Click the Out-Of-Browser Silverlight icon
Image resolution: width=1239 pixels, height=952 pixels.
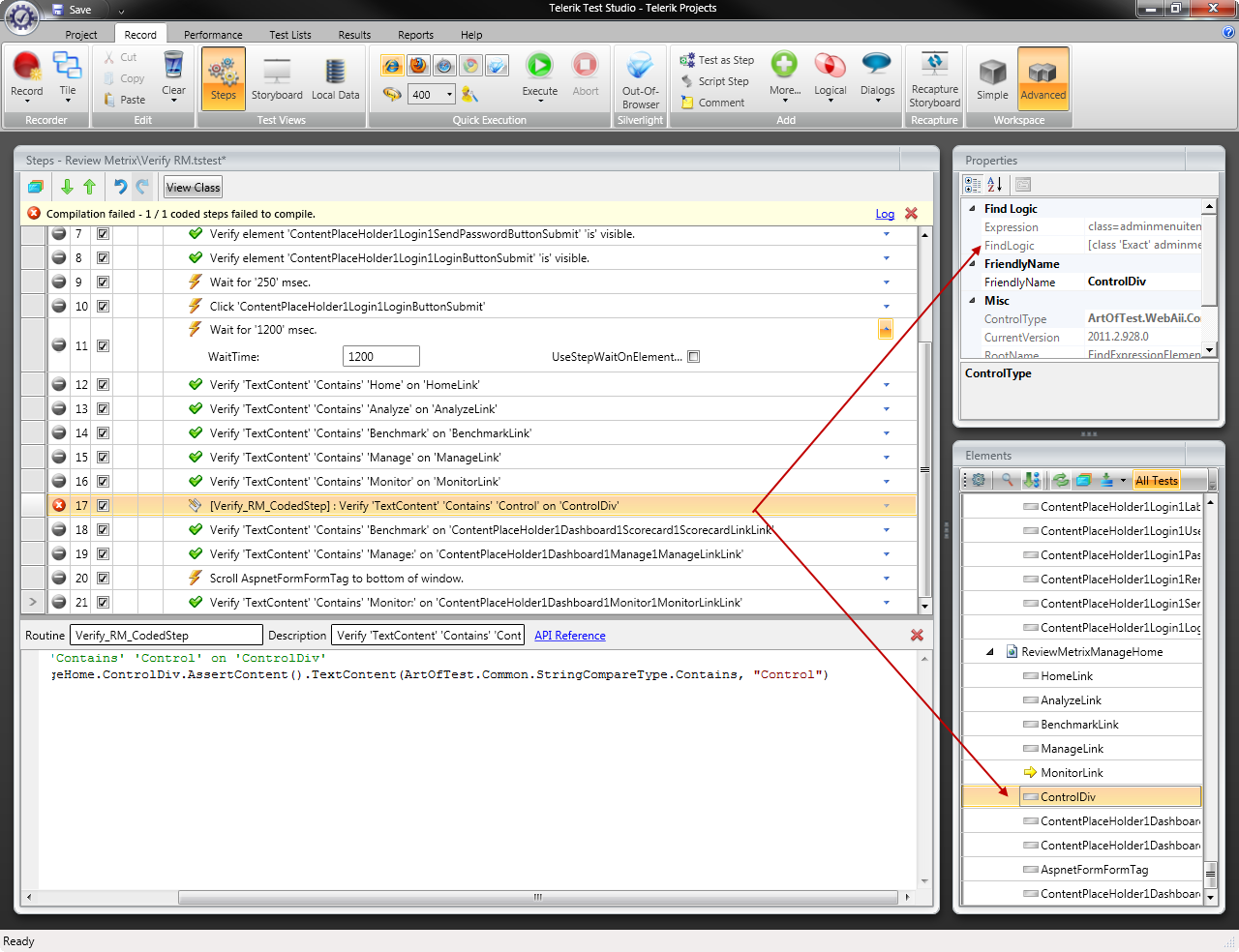[x=640, y=67]
